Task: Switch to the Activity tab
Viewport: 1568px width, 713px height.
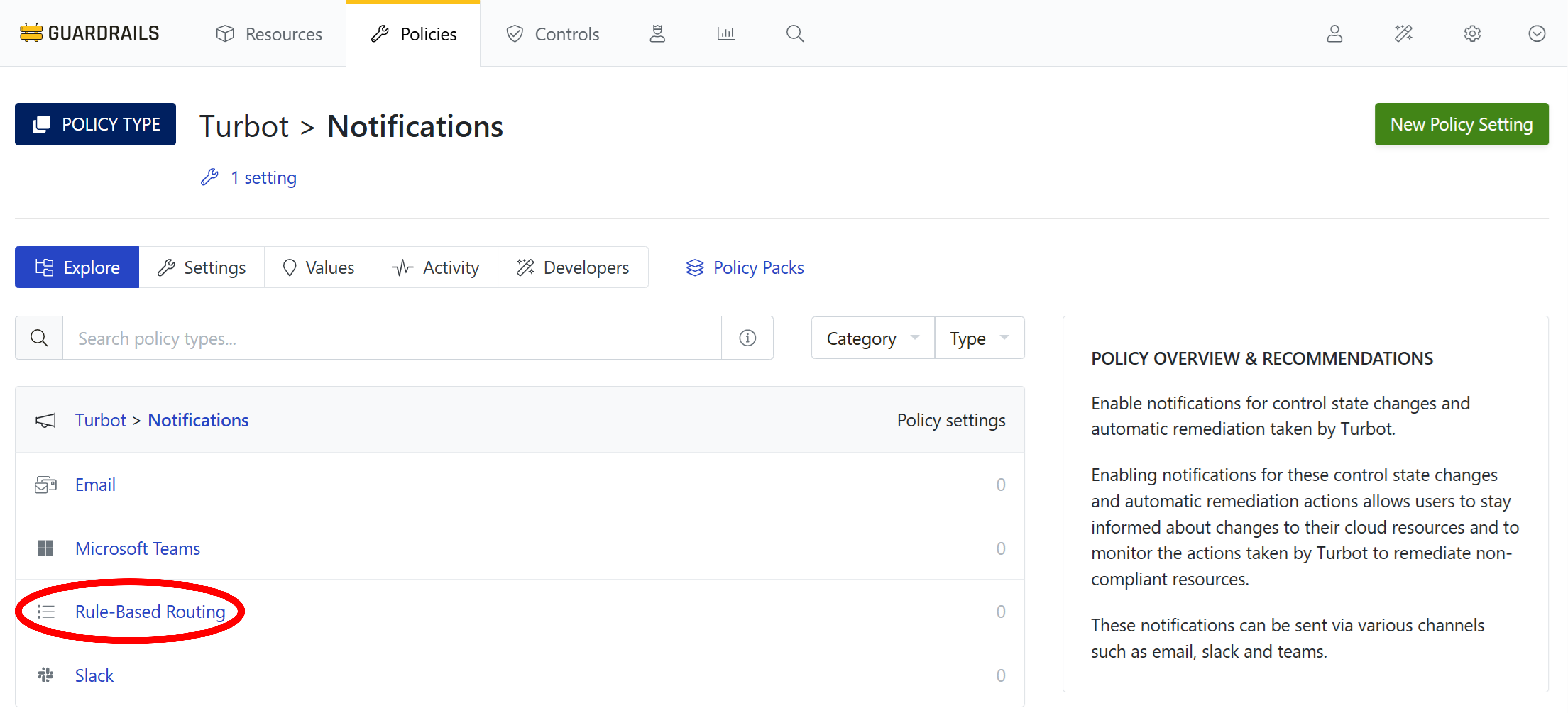Action: pyautogui.click(x=435, y=267)
